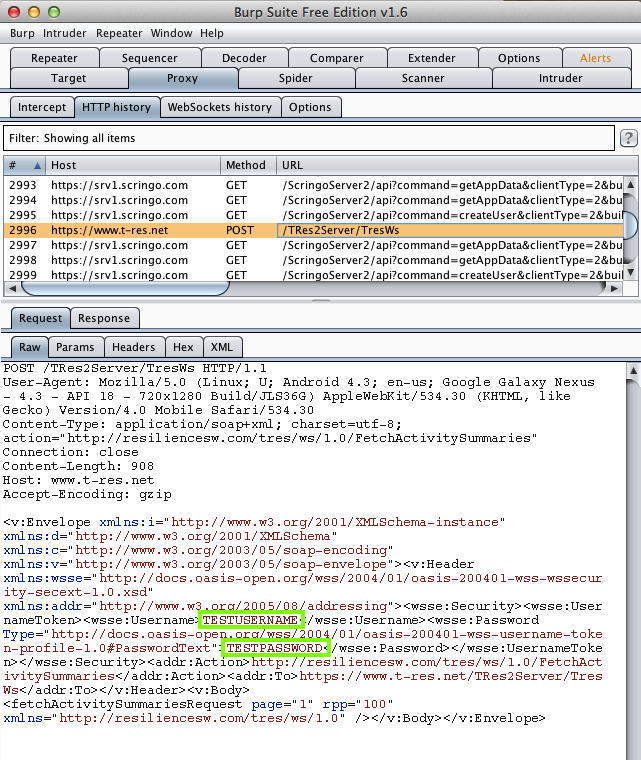Select the Raw view tab
The height and width of the screenshot is (760, 641).
pos(30,348)
